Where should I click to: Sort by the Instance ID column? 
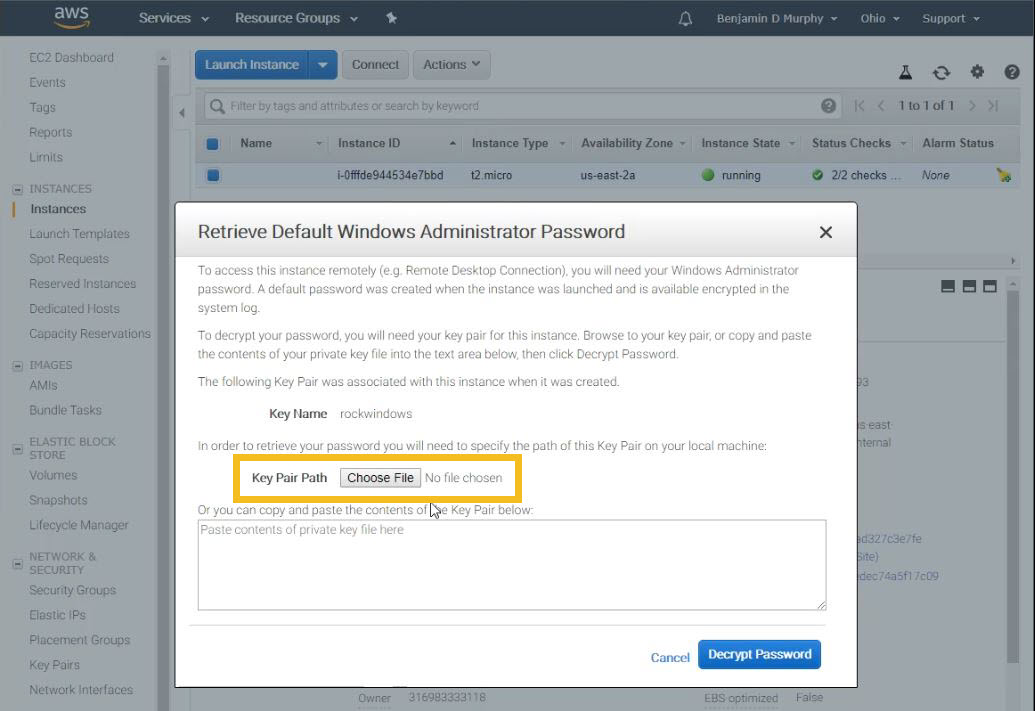click(396, 143)
